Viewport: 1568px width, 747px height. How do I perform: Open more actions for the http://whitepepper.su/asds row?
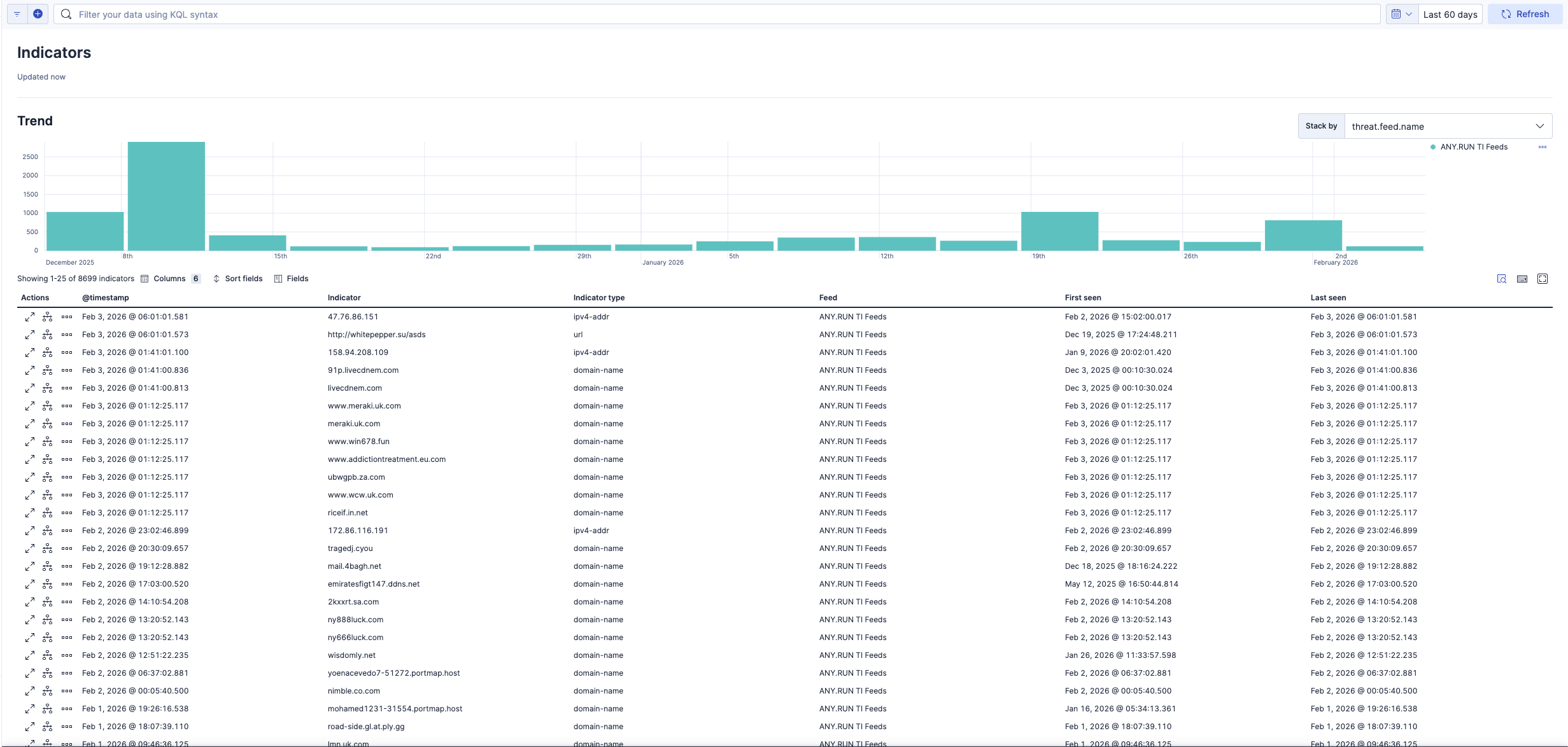click(67, 334)
